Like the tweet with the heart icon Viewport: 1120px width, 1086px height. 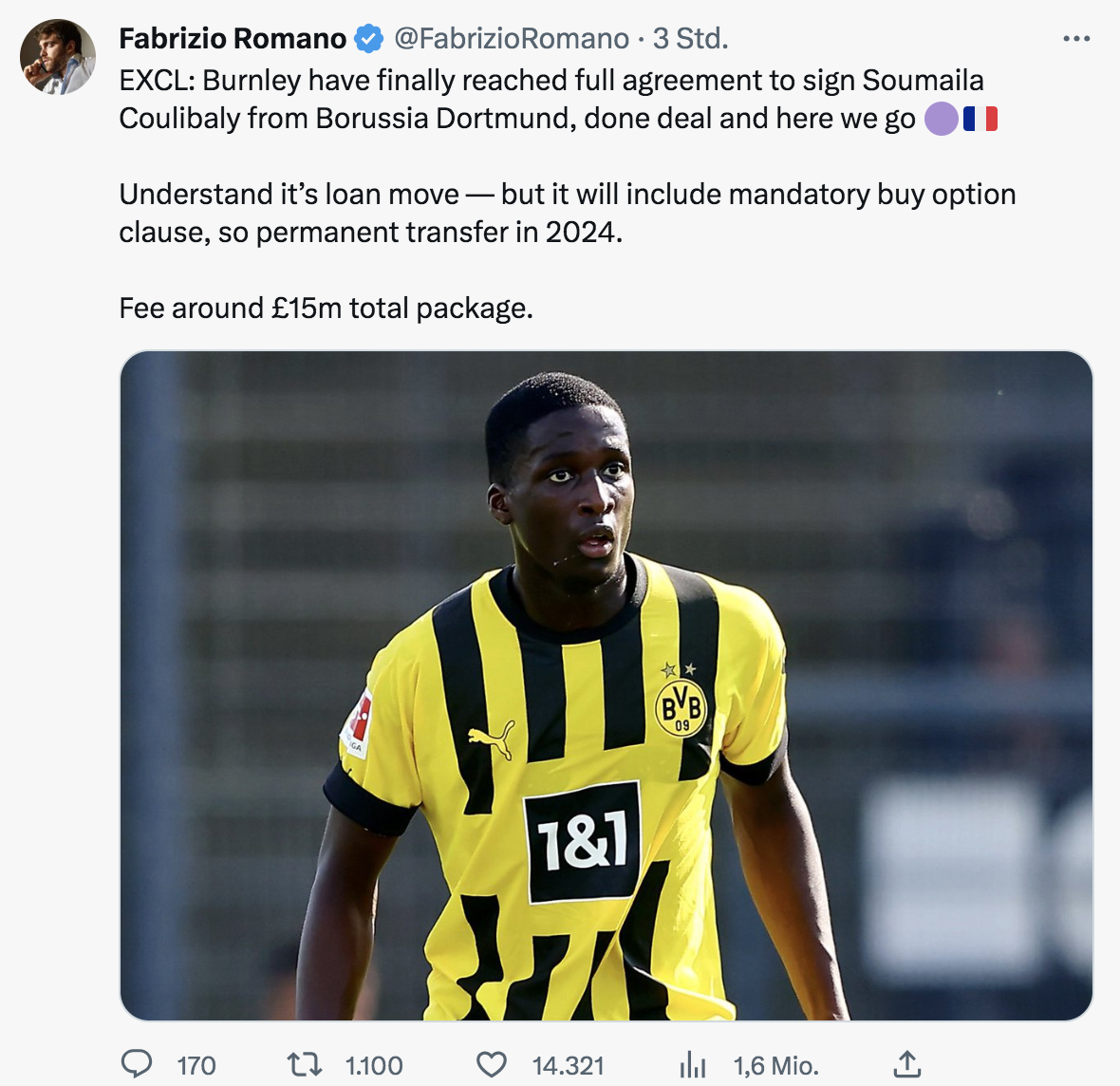(x=492, y=1064)
